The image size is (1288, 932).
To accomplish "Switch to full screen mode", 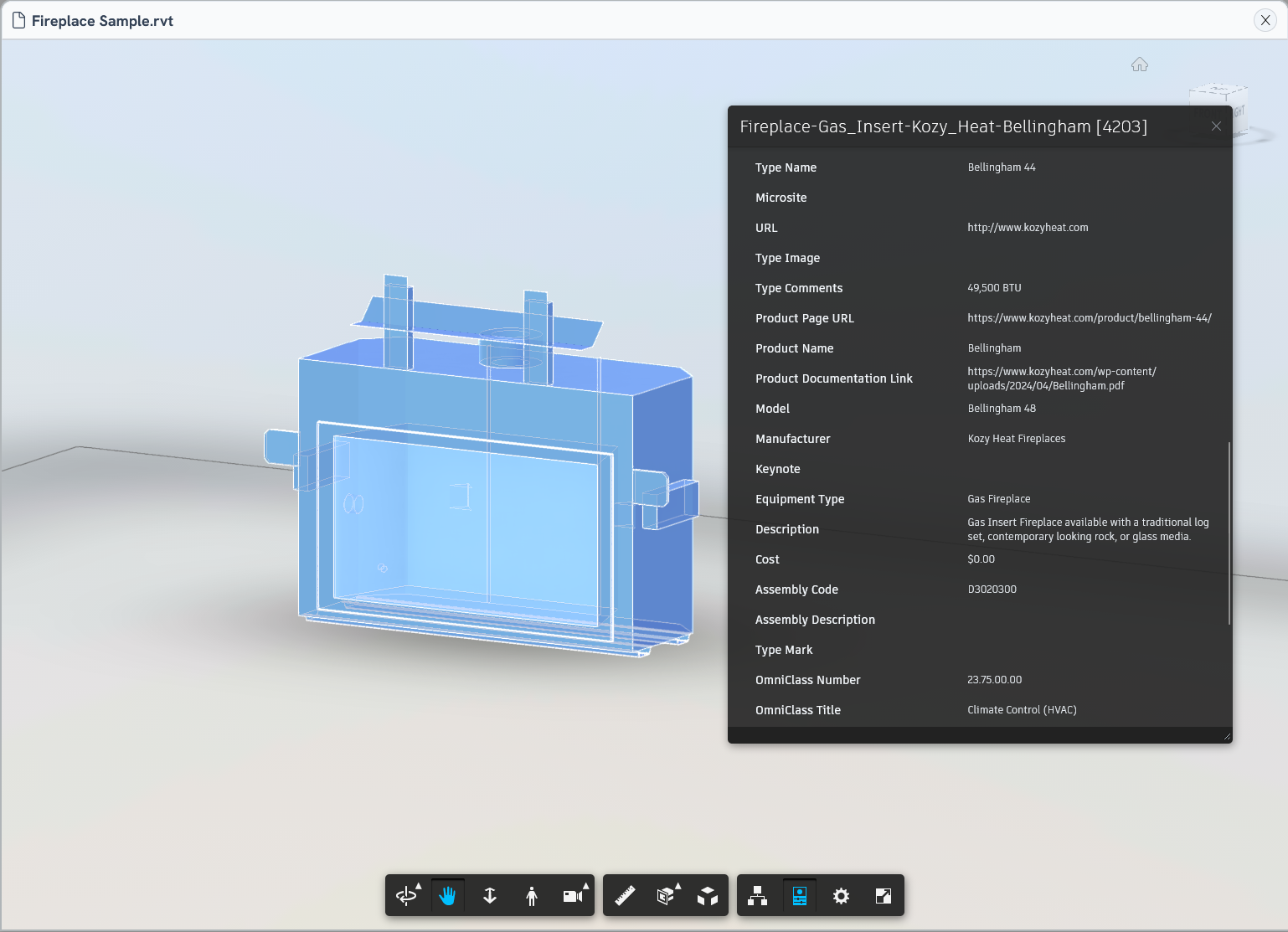I will pyautogui.click(x=884, y=896).
